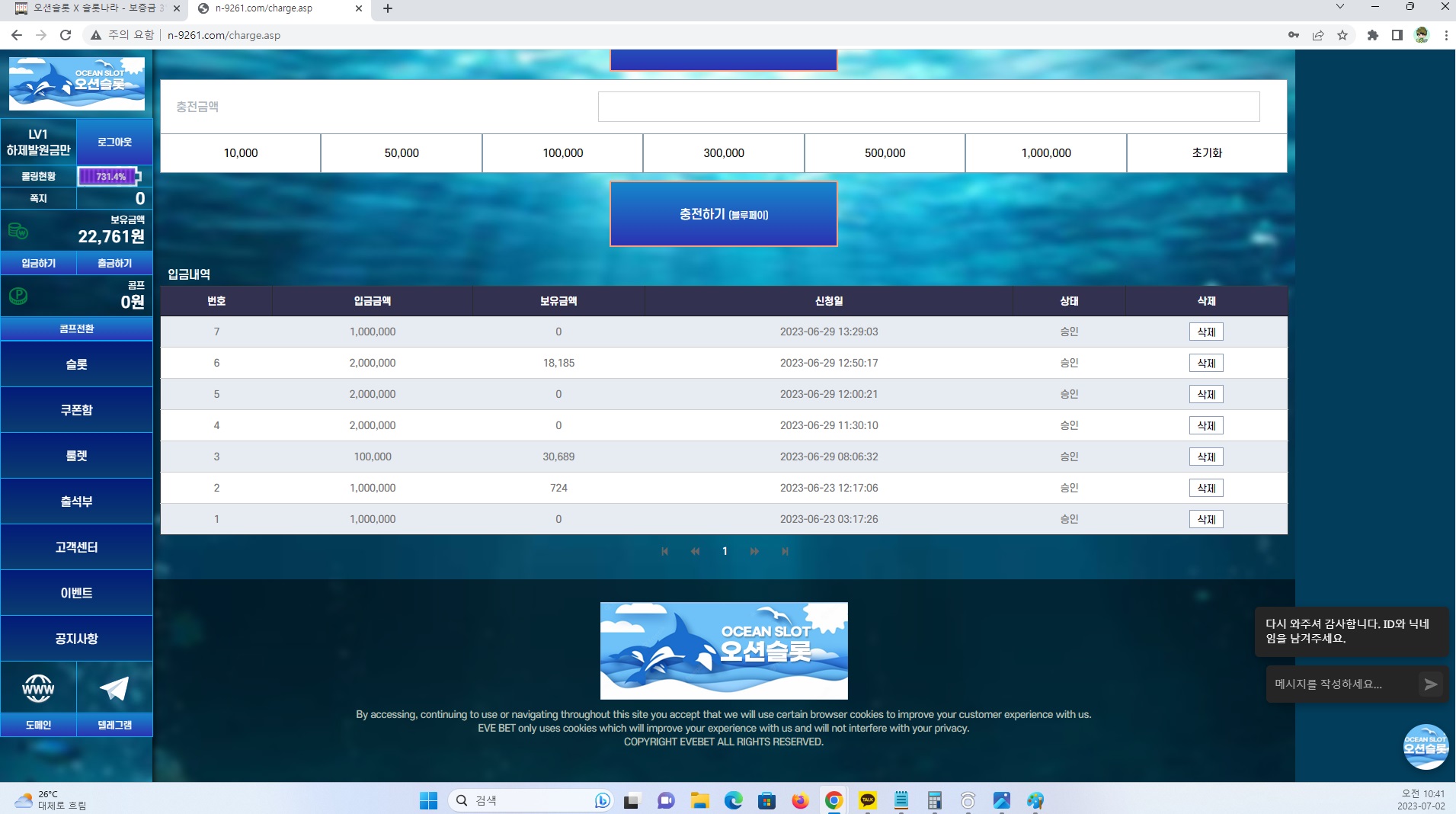Select the 100,000 amount button
Viewport: 1456px width, 814px height.
pyautogui.click(x=563, y=153)
